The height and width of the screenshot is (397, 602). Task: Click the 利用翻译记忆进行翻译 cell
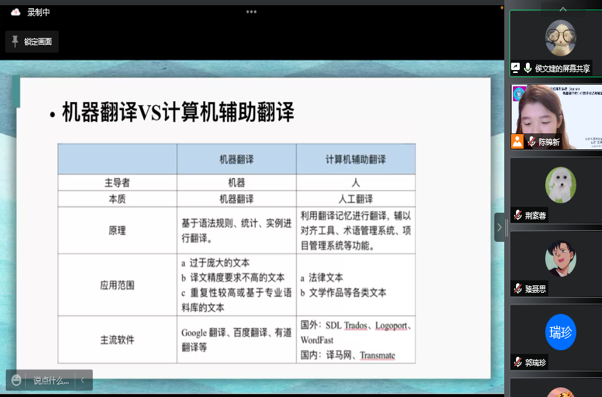click(x=356, y=230)
